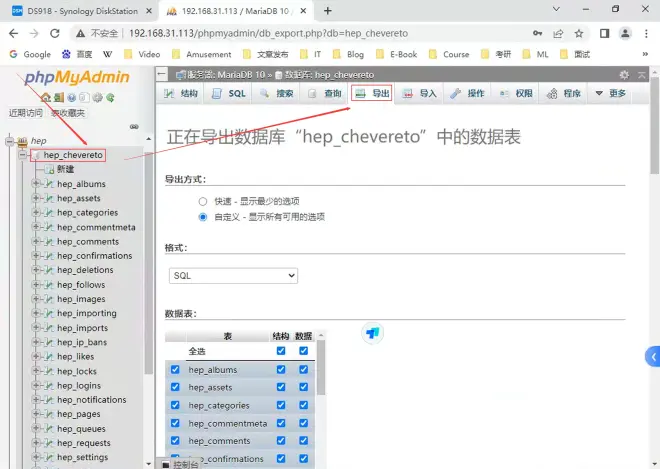This screenshot has width=660, height=469.
Task: Open the blue side panel arrow handle
Action: 653,357
